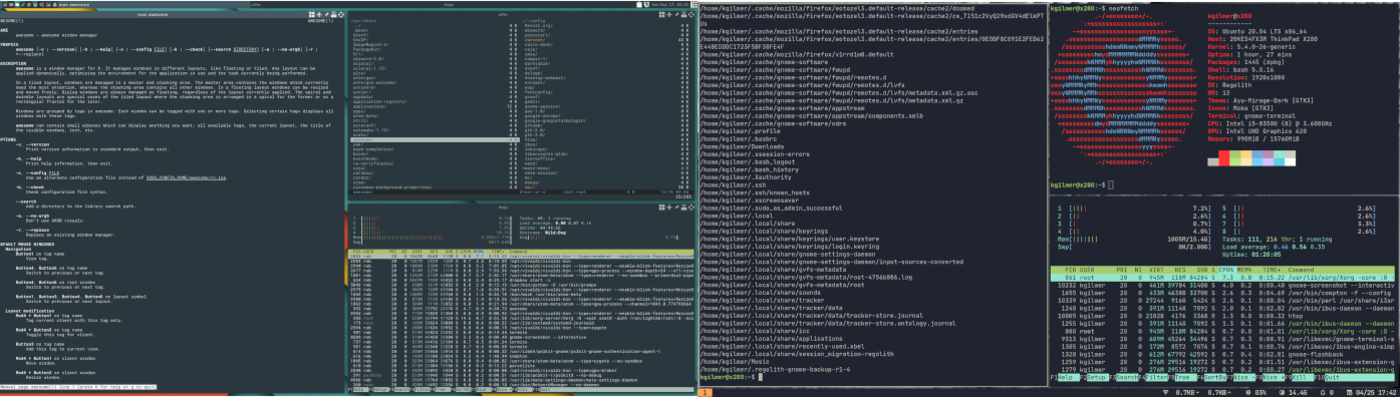Viewport: 1400px width, 397px height.
Task: Select highlighted Xorg row with PID 861
Action: tap(1224, 277)
